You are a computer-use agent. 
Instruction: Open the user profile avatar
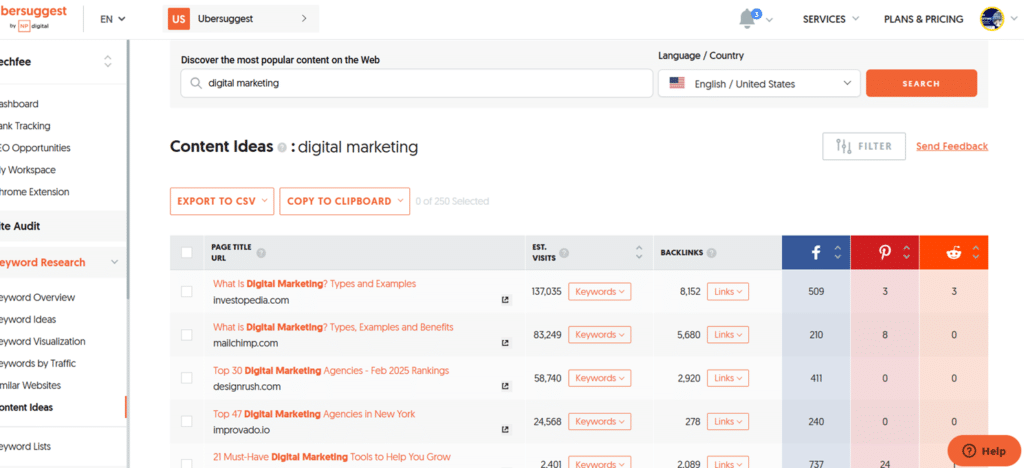991,19
